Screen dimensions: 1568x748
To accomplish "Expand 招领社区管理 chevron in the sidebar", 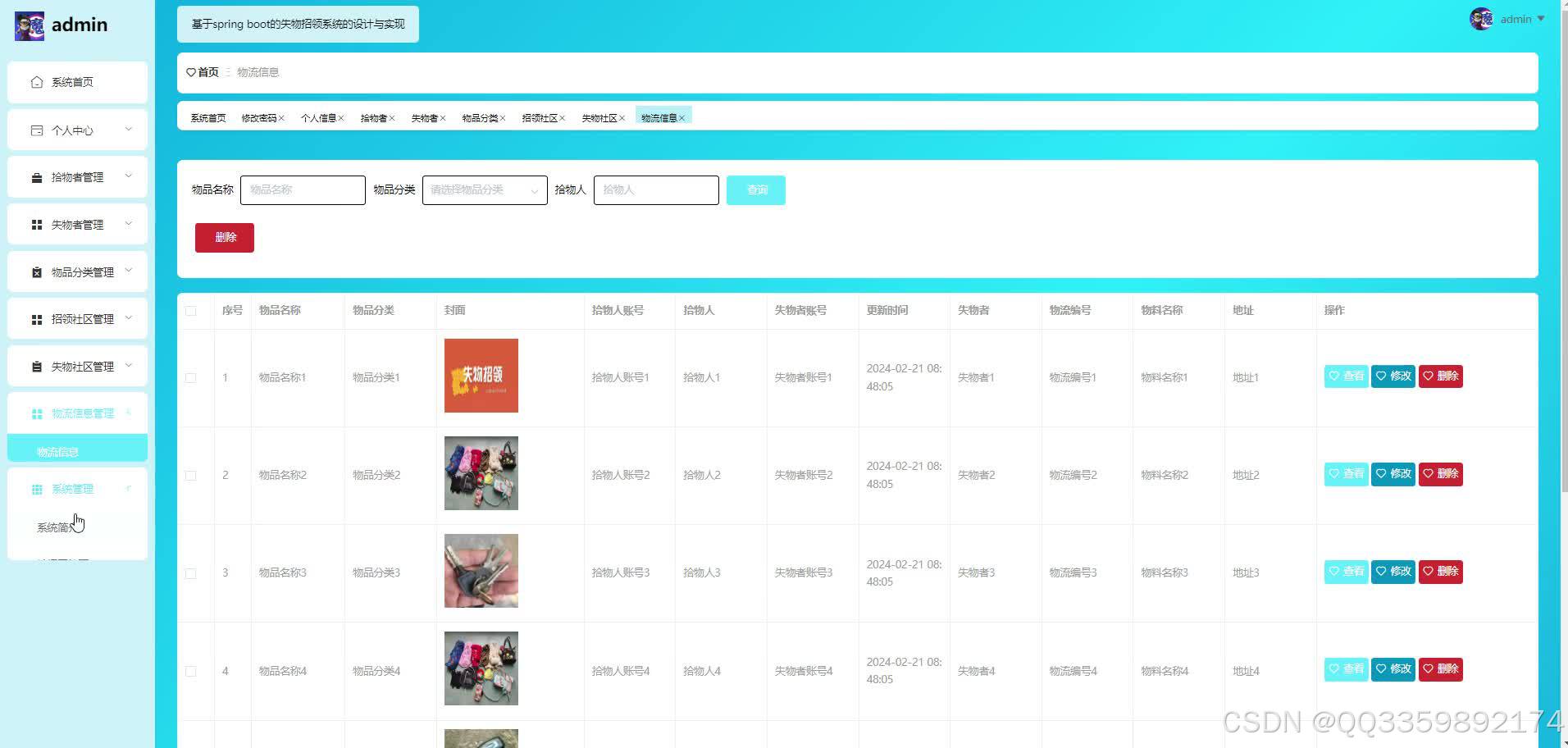I will [x=129, y=318].
